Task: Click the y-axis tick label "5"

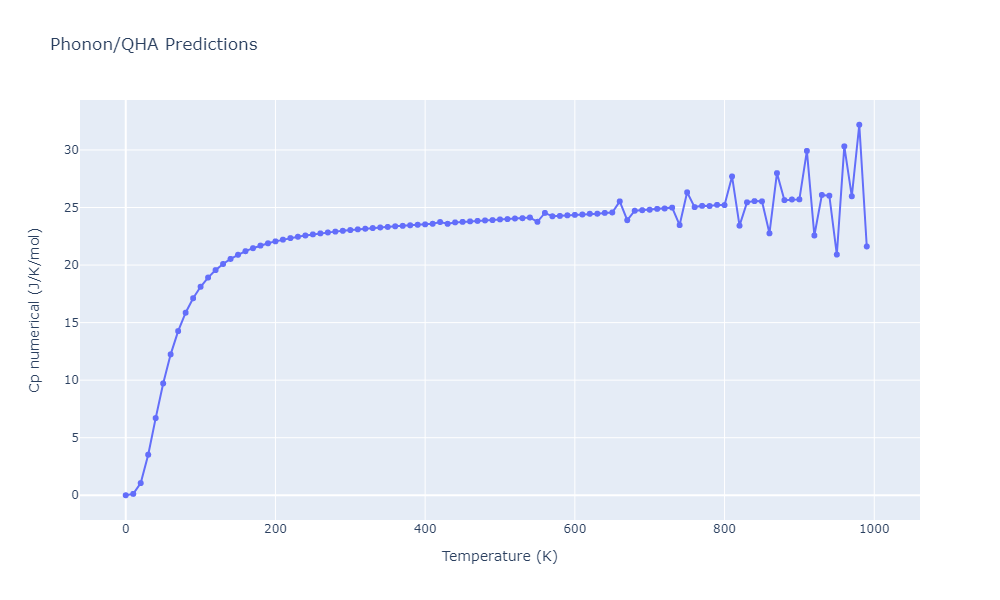Action: [69, 438]
